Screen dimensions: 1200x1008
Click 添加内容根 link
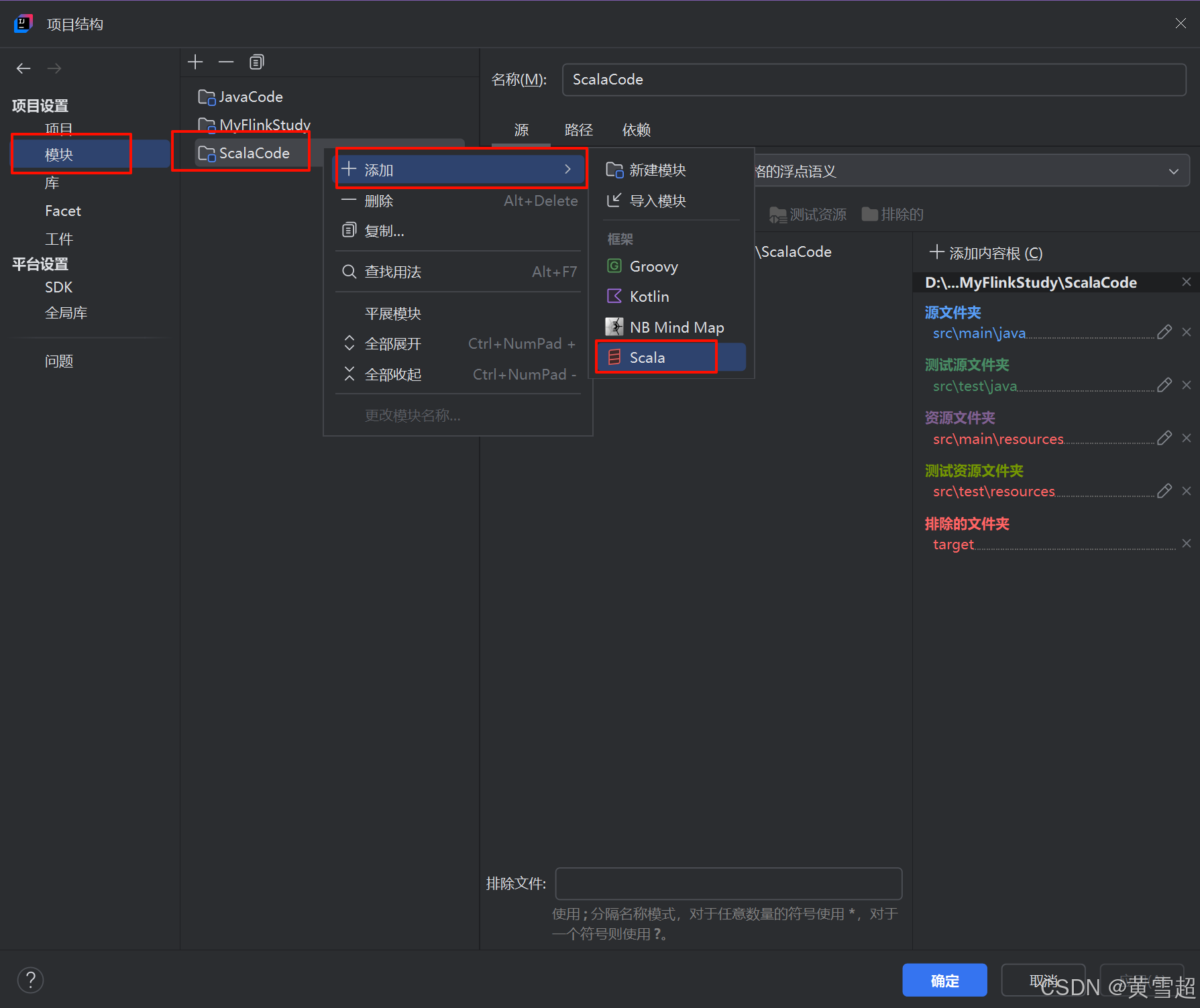986,253
